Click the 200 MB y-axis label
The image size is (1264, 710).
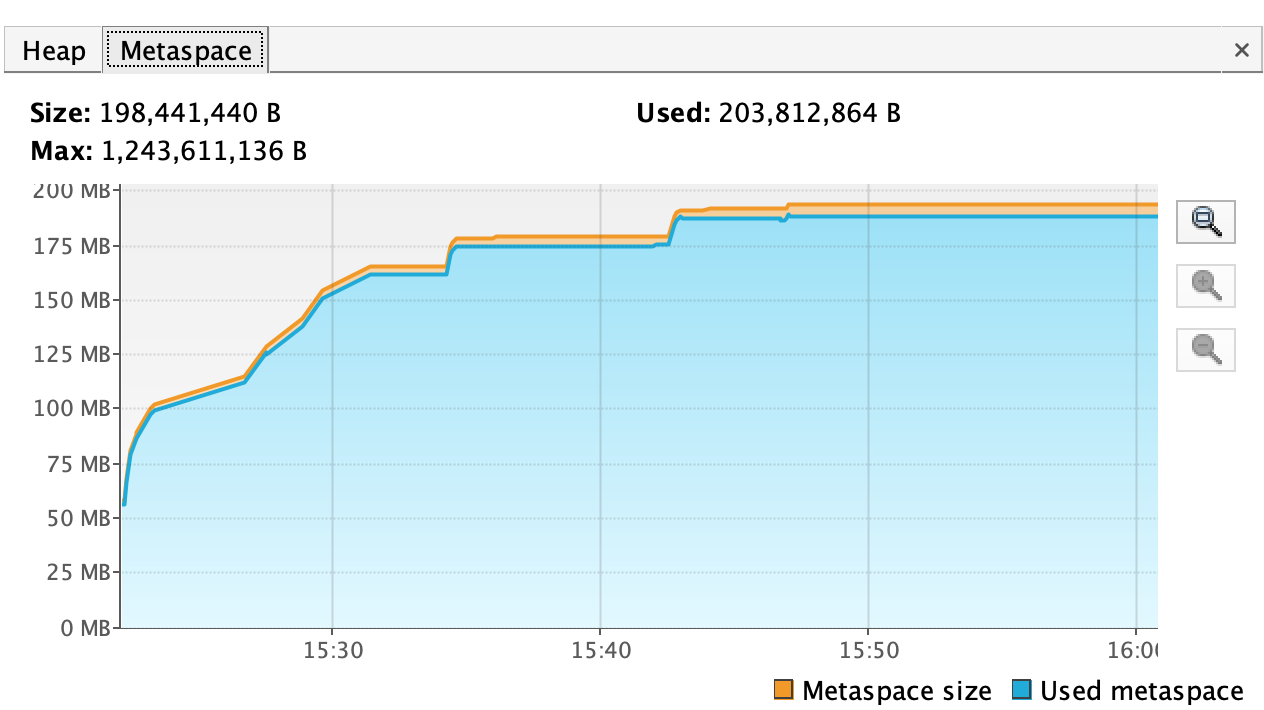pyautogui.click(x=72, y=190)
